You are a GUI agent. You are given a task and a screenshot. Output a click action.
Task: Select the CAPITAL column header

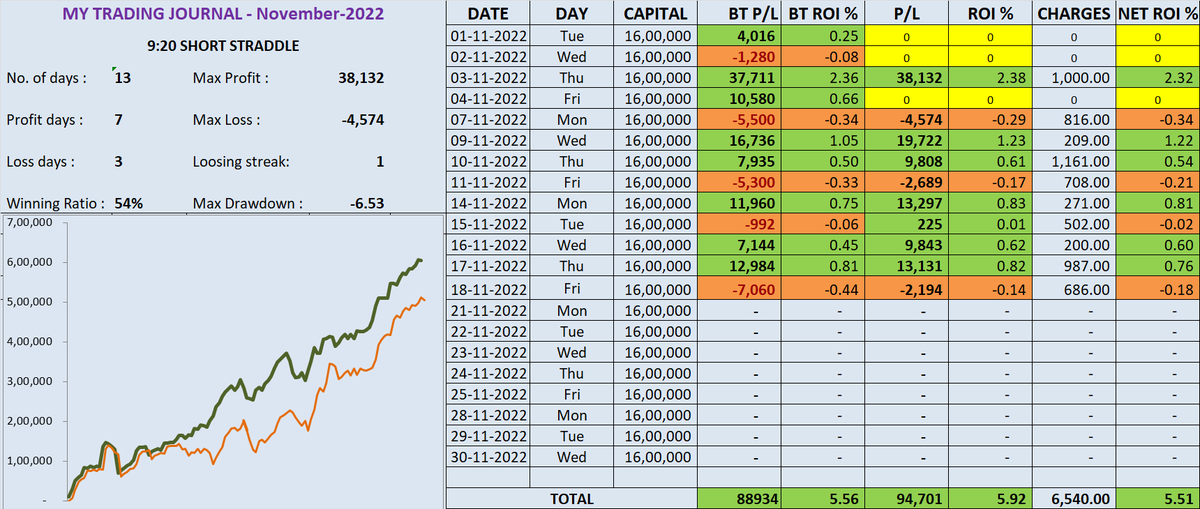654,15
